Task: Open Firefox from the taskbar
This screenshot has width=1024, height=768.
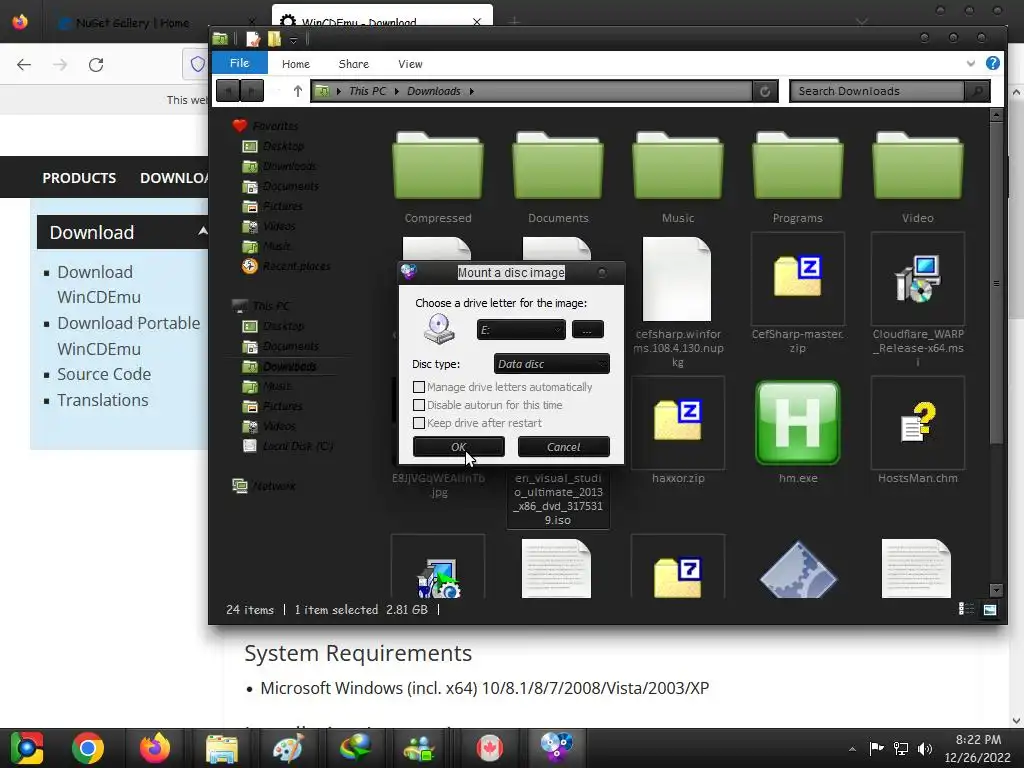Action: (x=155, y=748)
